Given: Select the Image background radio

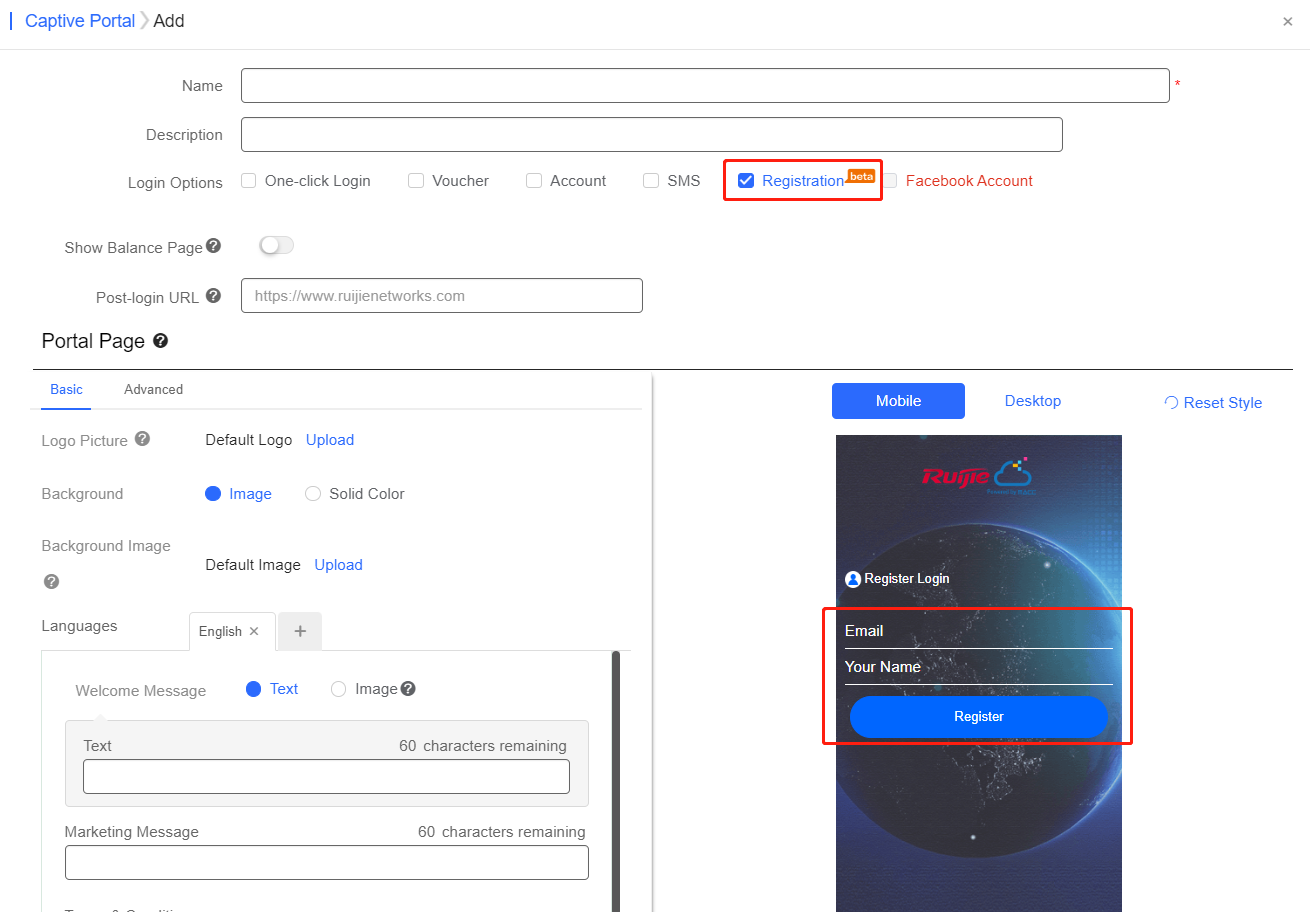Looking at the screenshot, I should (213, 494).
